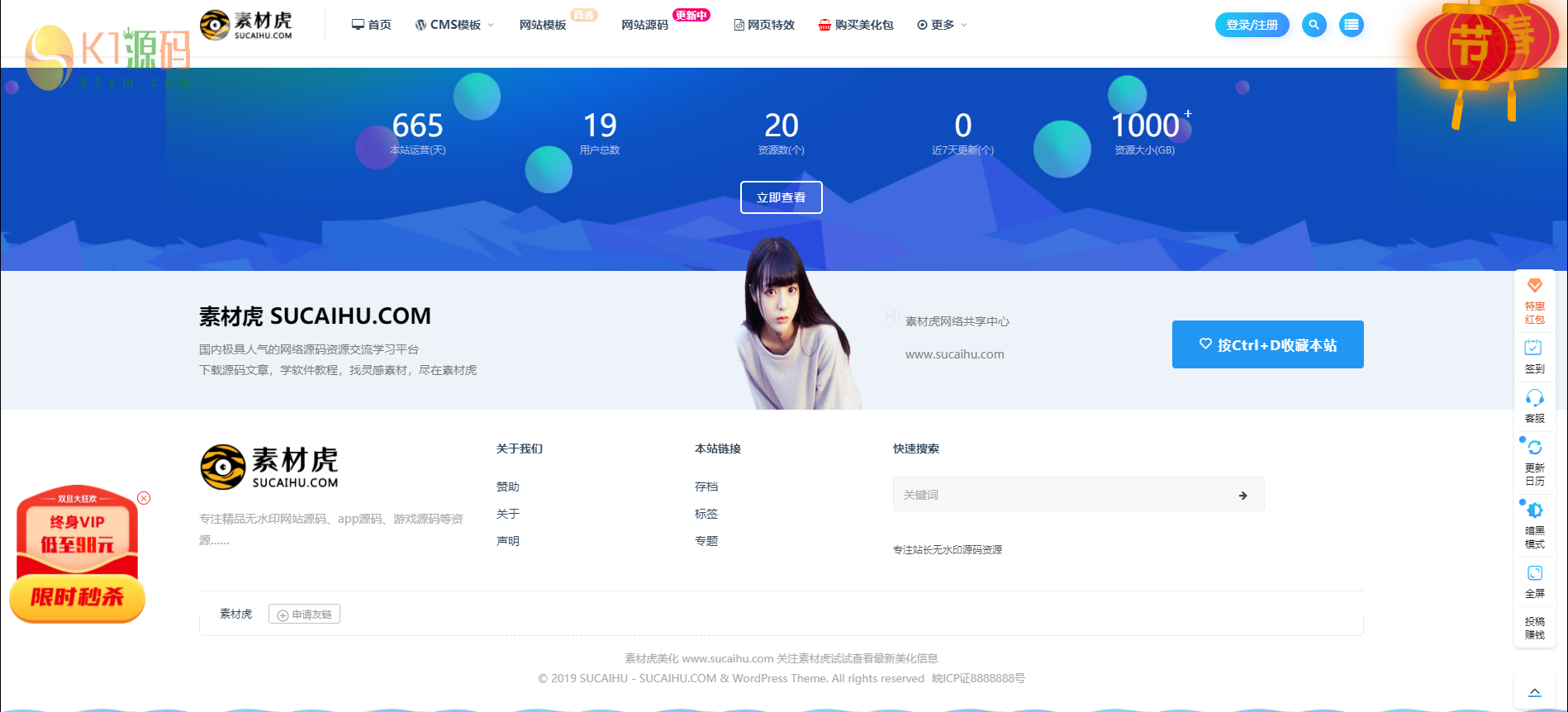The width and height of the screenshot is (1568, 712).
Task: Click the 声明 footer link
Action: point(508,541)
